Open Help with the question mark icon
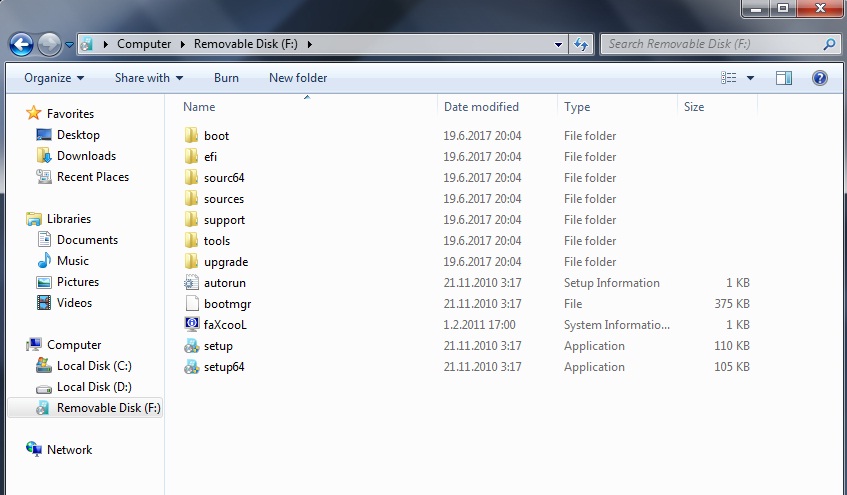This screenshot has height=495, width=847. click(819, 78)
